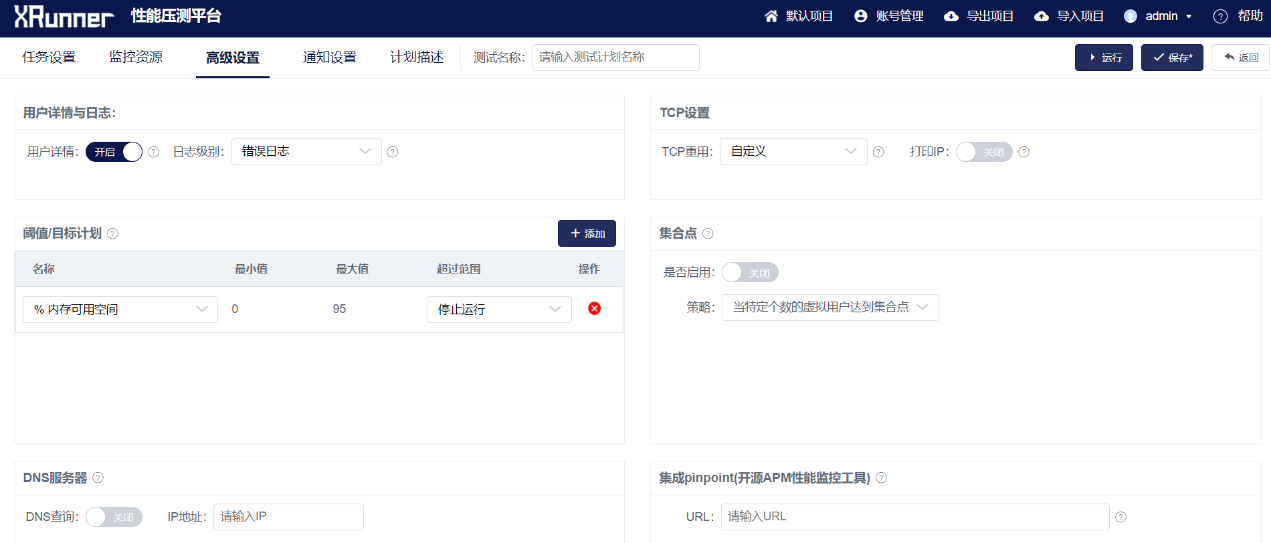This screenshot has height=543, width=1271.
Task: Expand the TCP重用 dropdown
Action: click(793, 152)
